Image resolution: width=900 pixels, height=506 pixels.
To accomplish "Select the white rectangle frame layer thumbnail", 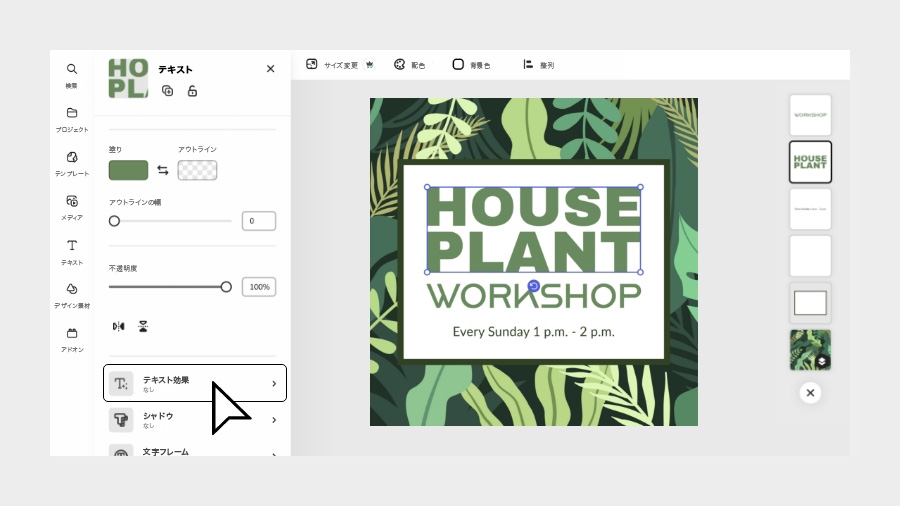I will pos(810,303).
